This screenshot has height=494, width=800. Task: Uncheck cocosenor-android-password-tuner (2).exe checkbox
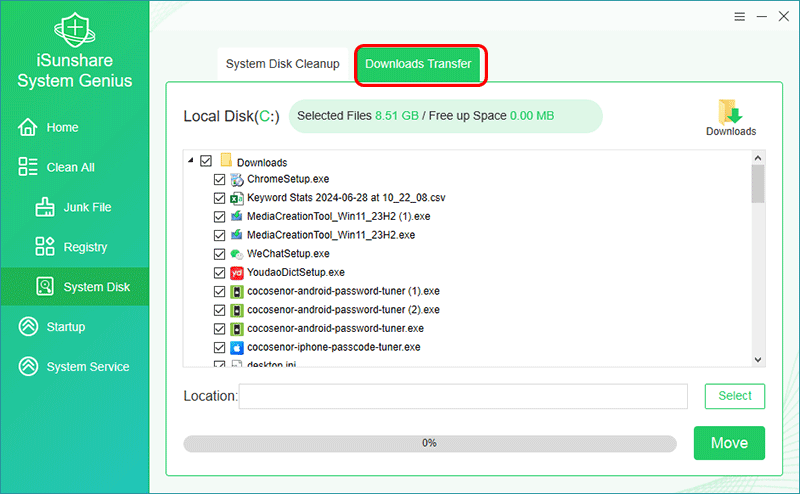(x=219, y=310)
